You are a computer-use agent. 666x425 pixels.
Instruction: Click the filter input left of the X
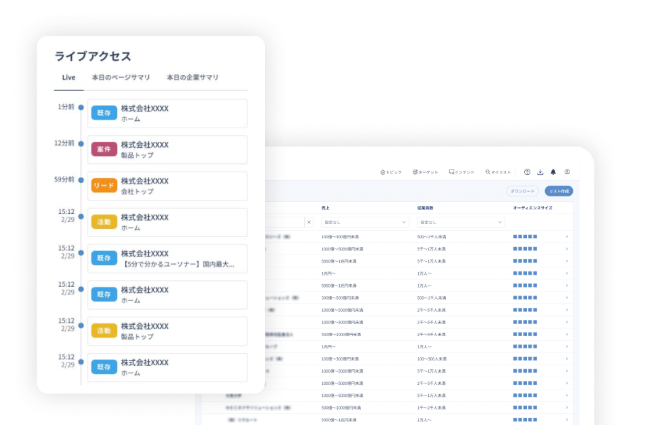click(x=285, y=222)
